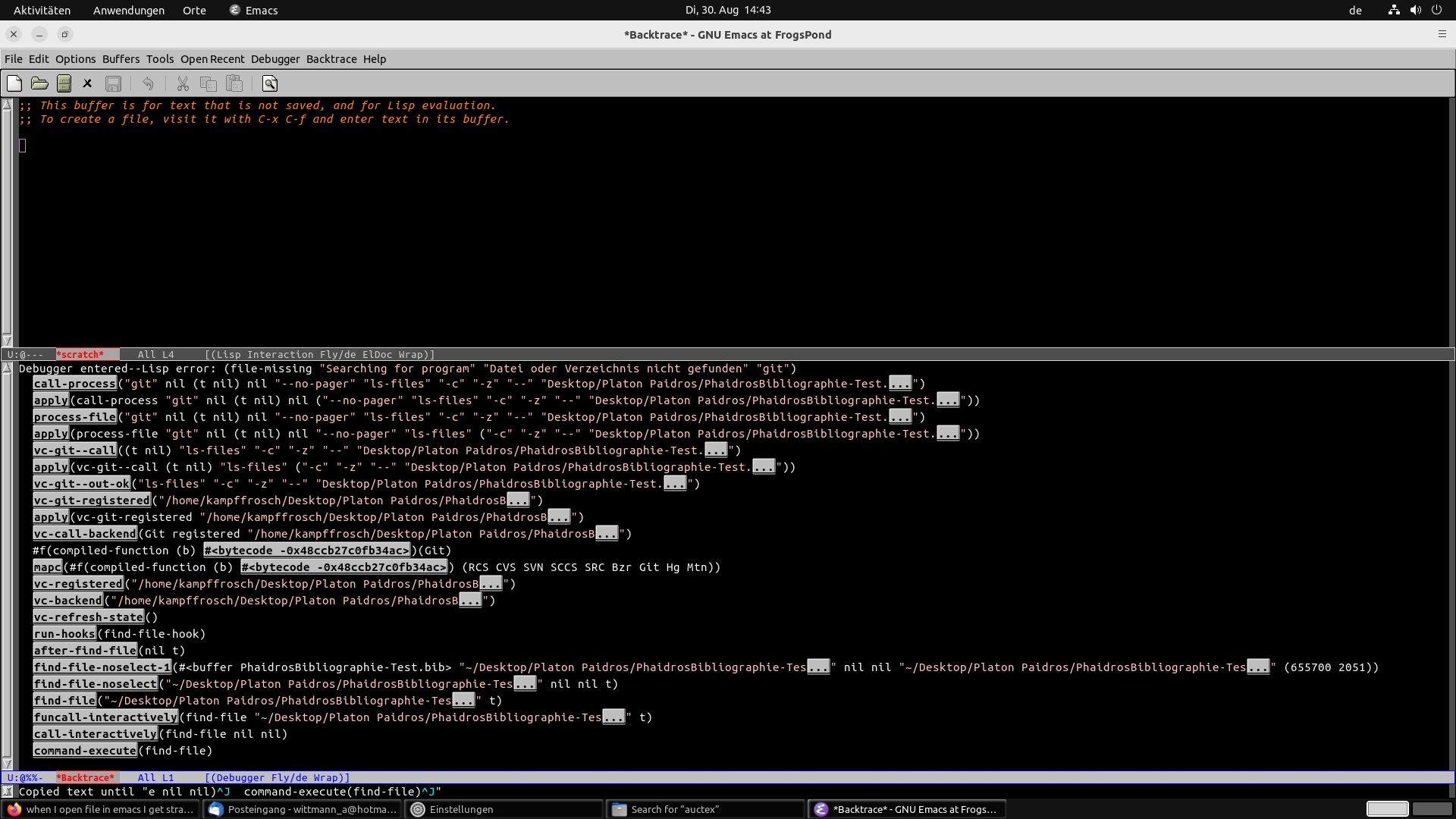Click the vc-refresh-state frame link
The width and height of the screenshot is (1456, 819).
coord(88,617)
